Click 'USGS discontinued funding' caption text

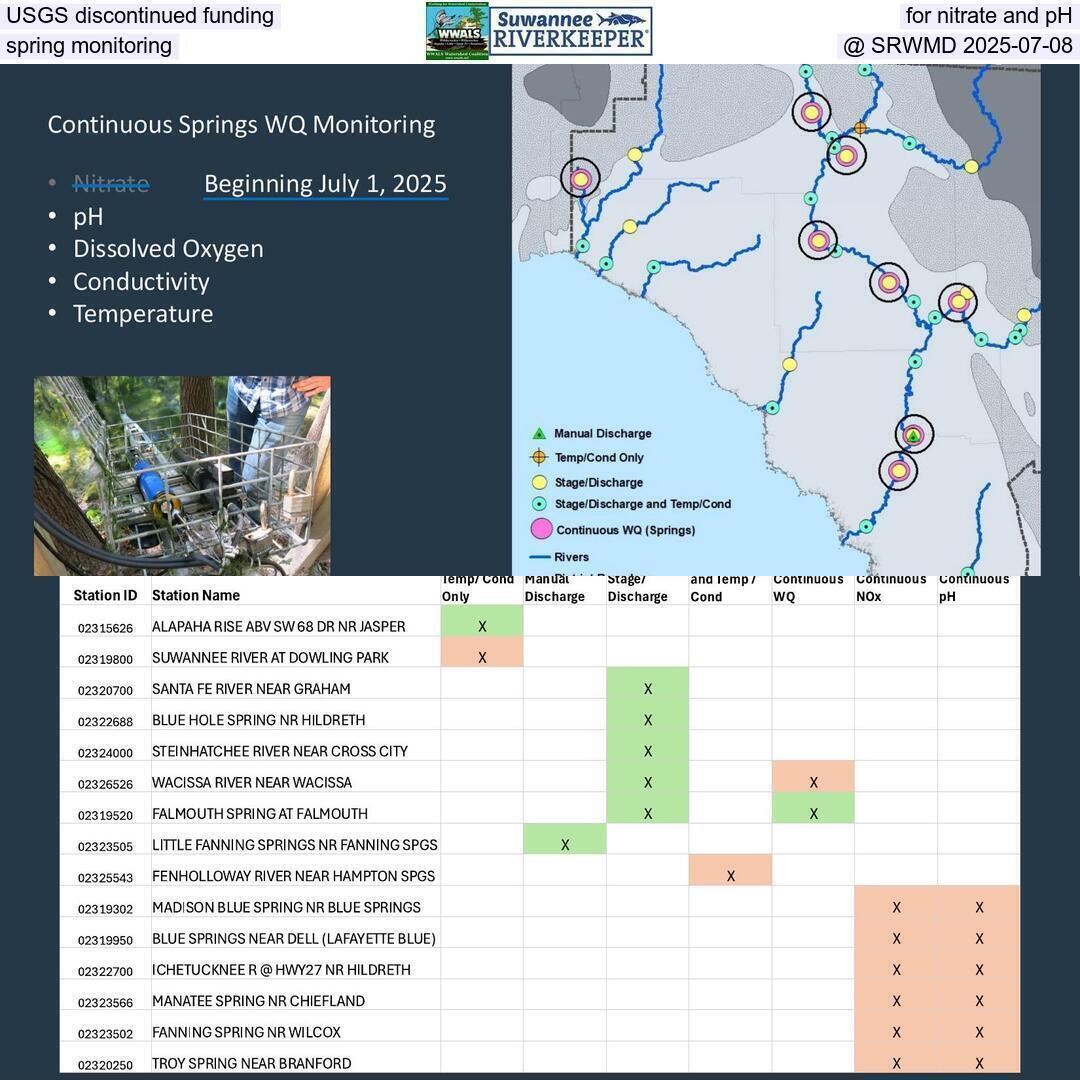click(140, 15)
